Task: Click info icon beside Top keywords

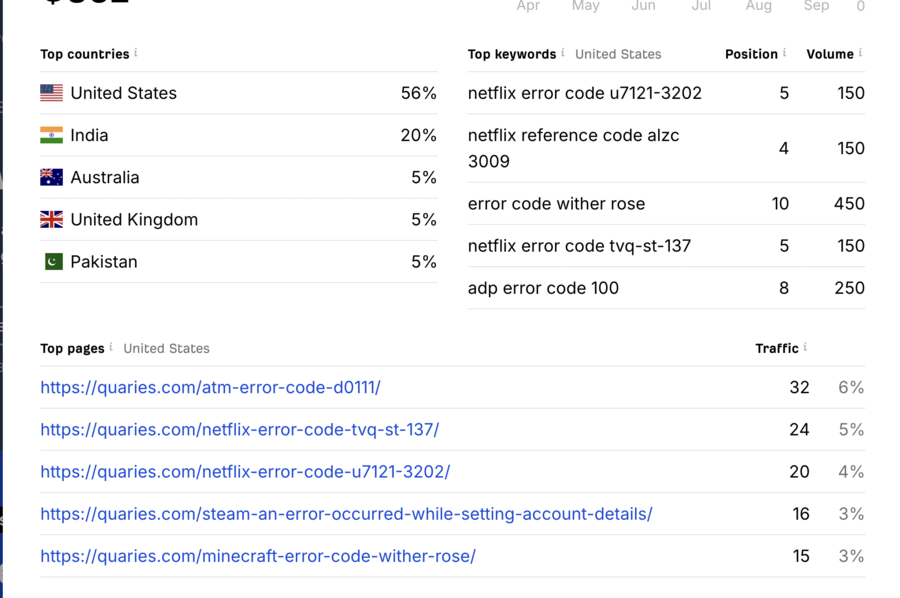Action: (x=563, y=52)
